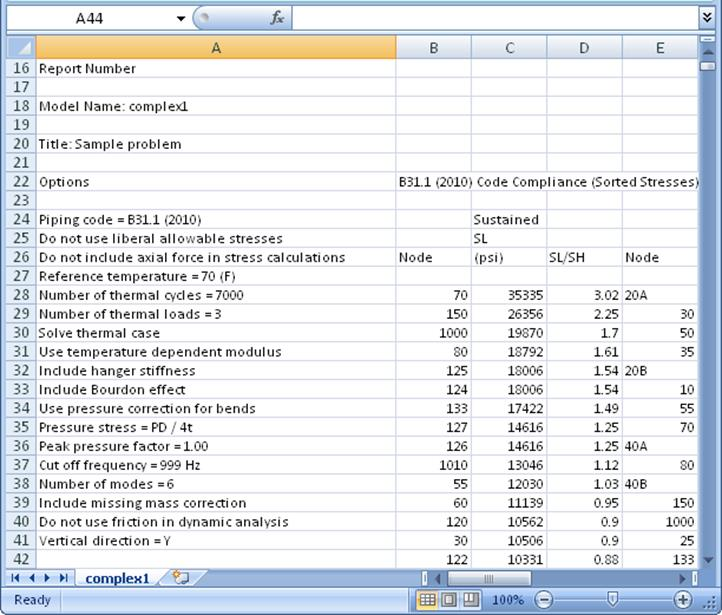
Task: Switch to Page Layout view
Action: click(x=449, y=600)
